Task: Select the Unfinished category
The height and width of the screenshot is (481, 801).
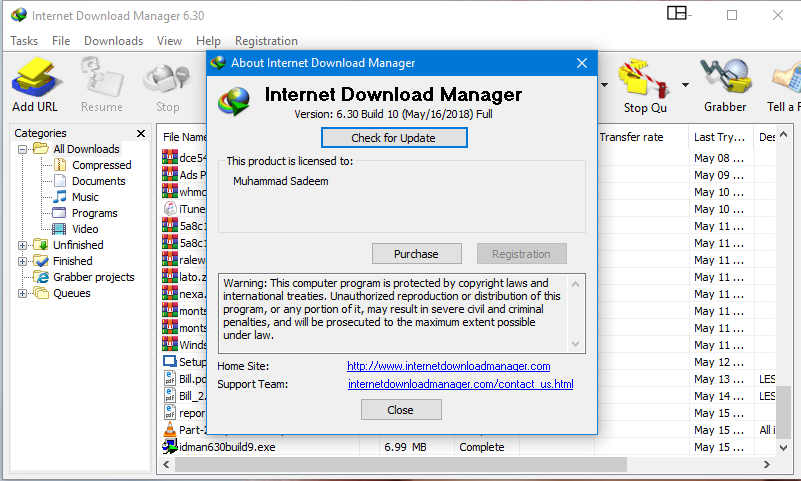Action: pos(78,245)
